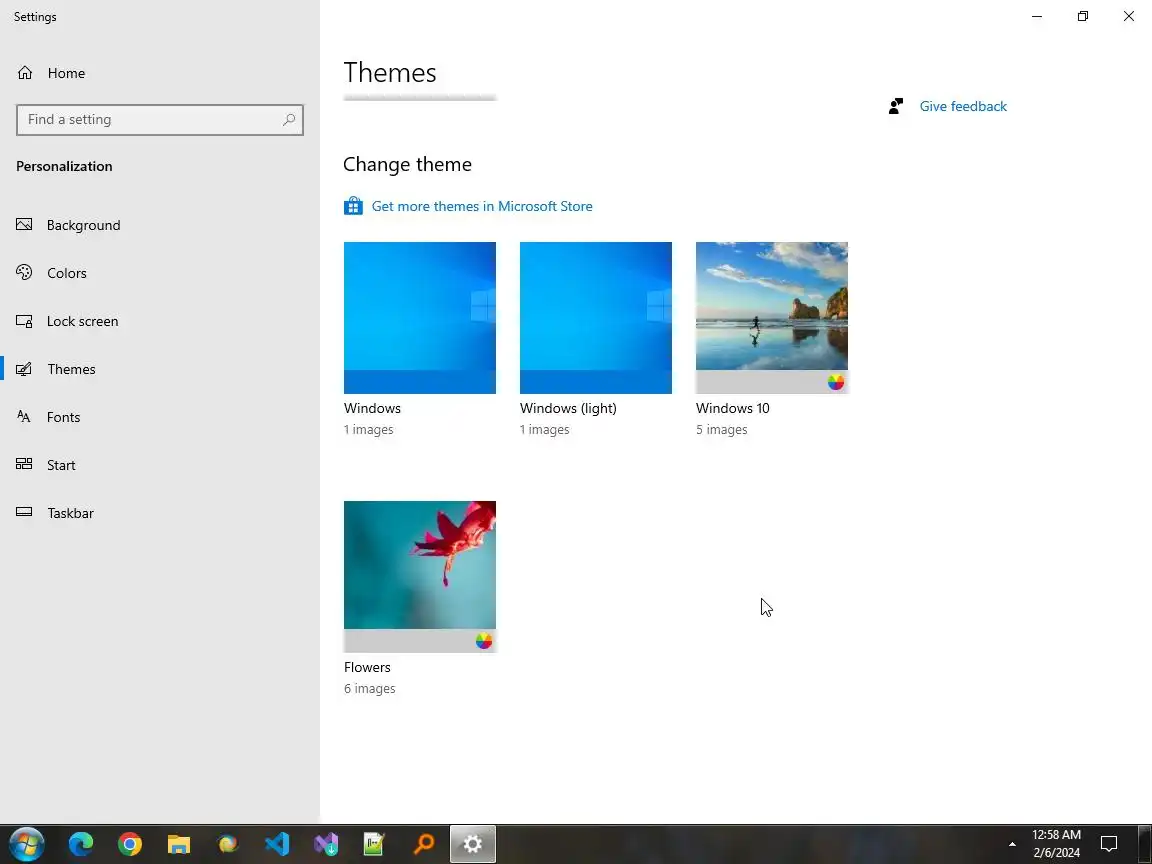Launch Google Chrome from taskbar
1152x864 pixels.
coord(130,844)
